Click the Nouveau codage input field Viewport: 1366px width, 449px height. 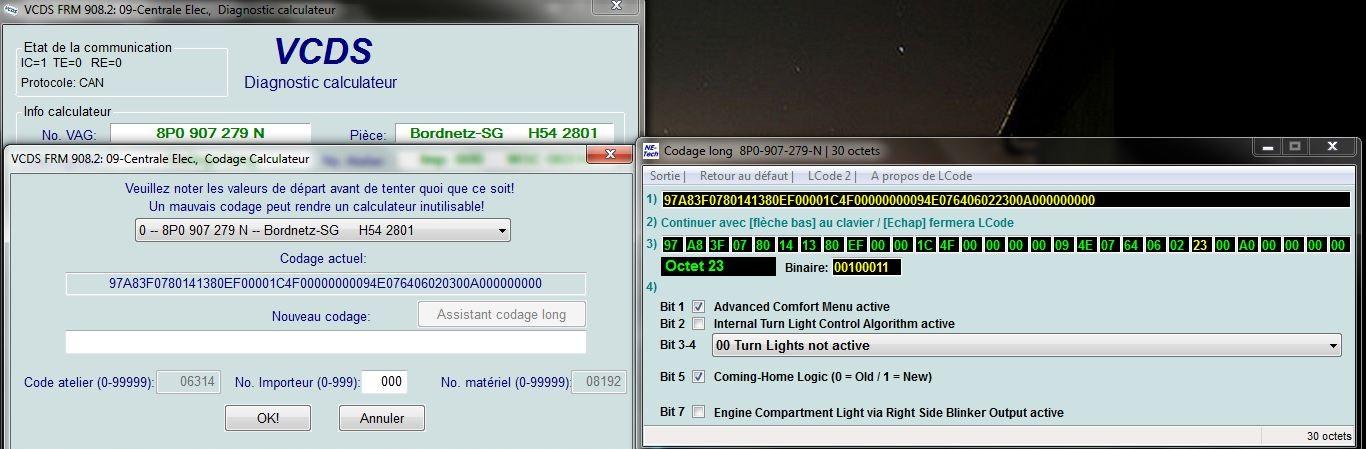pos(326,342)
